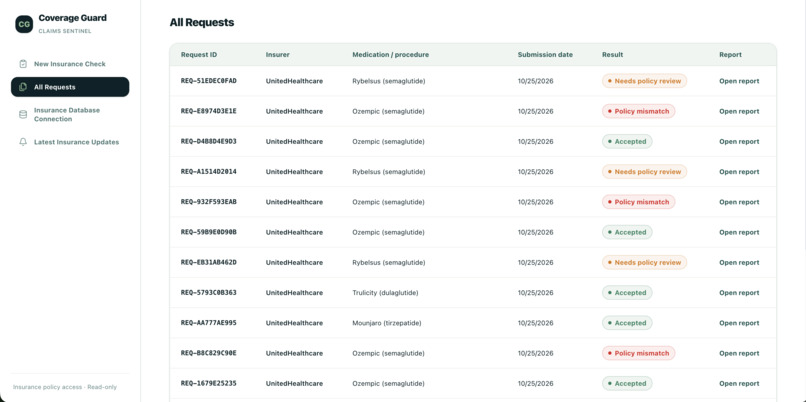This screenshot has width=806, height=402.
Task: Select request ID REQ-A1514D2014
Action: click(x=209, y=172)
